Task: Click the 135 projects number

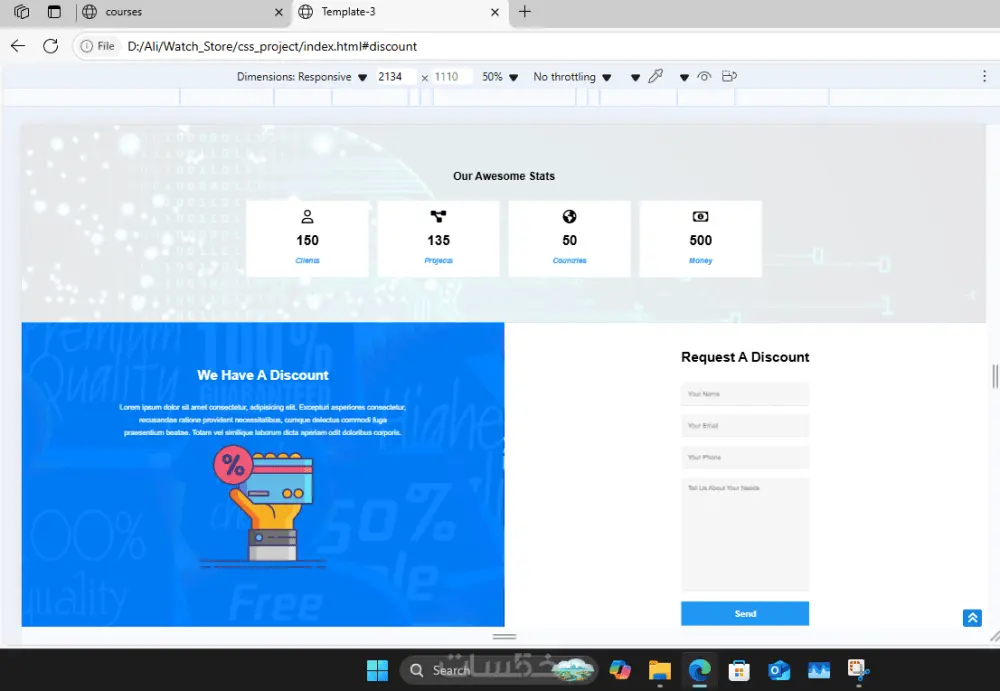Action: coord(438,241)
